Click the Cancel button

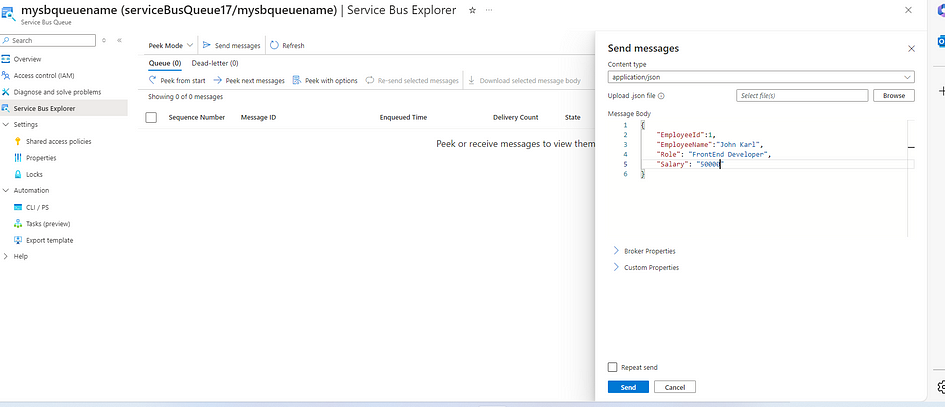tap(674, 387)
